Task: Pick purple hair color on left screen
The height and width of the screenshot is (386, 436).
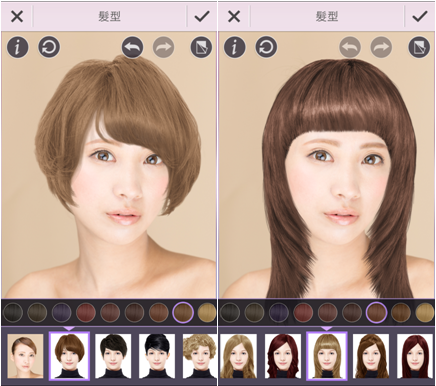Action: point(62,313)
